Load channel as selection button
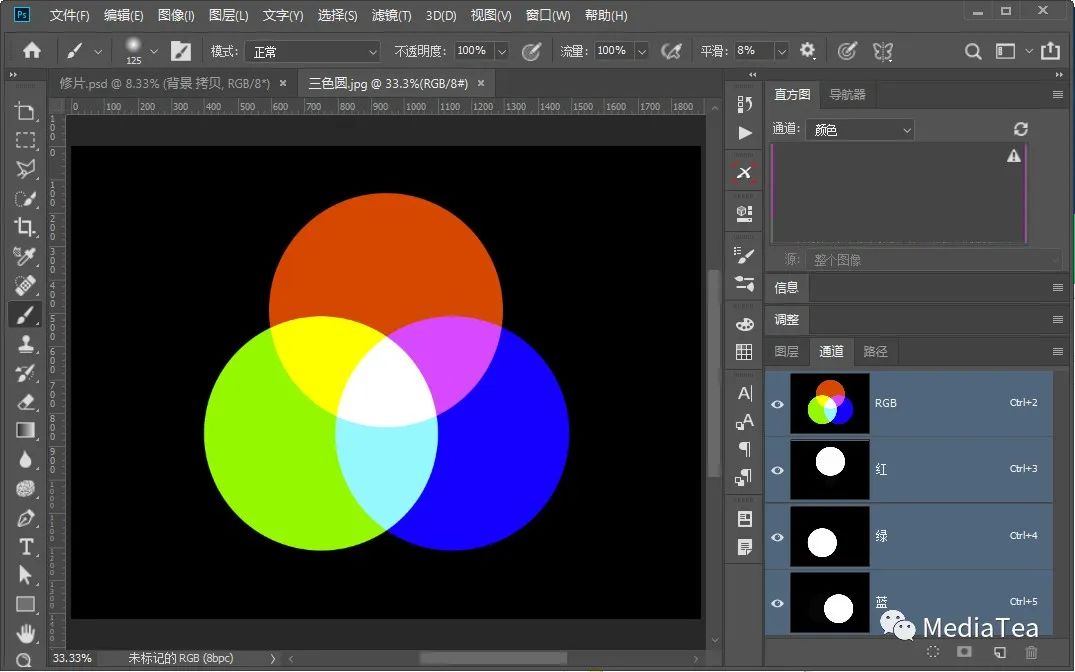This screenshot has width=1075, height=672. click(932, 651)
